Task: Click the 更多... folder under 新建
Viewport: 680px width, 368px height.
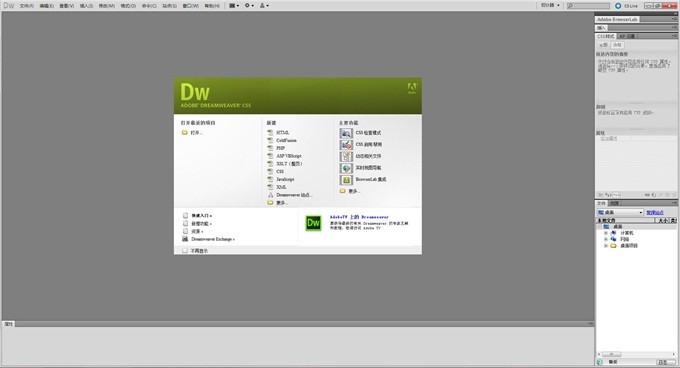Action: [x=270, y=203]
